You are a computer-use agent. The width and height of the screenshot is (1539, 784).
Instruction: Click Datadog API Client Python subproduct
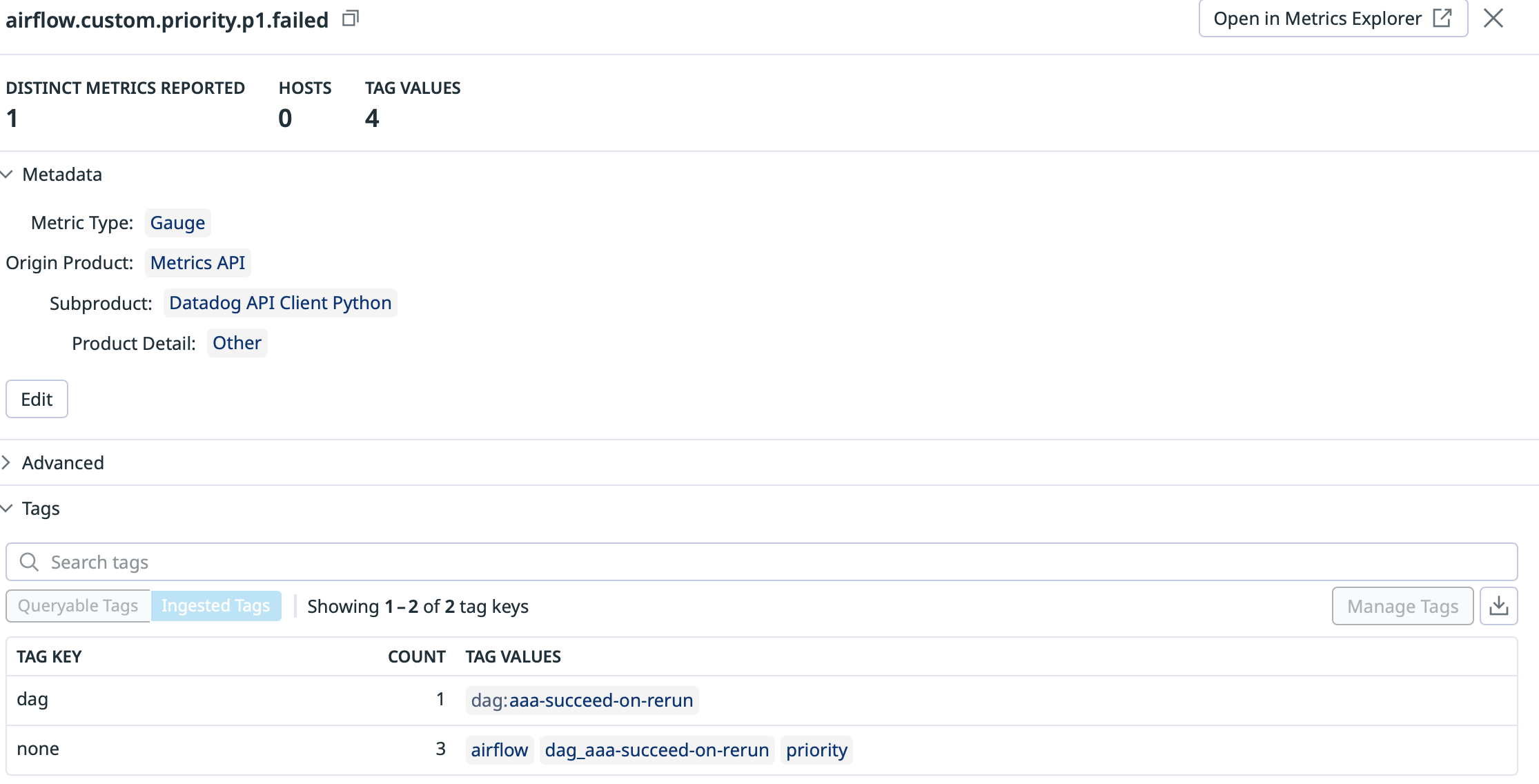point(280,303)
